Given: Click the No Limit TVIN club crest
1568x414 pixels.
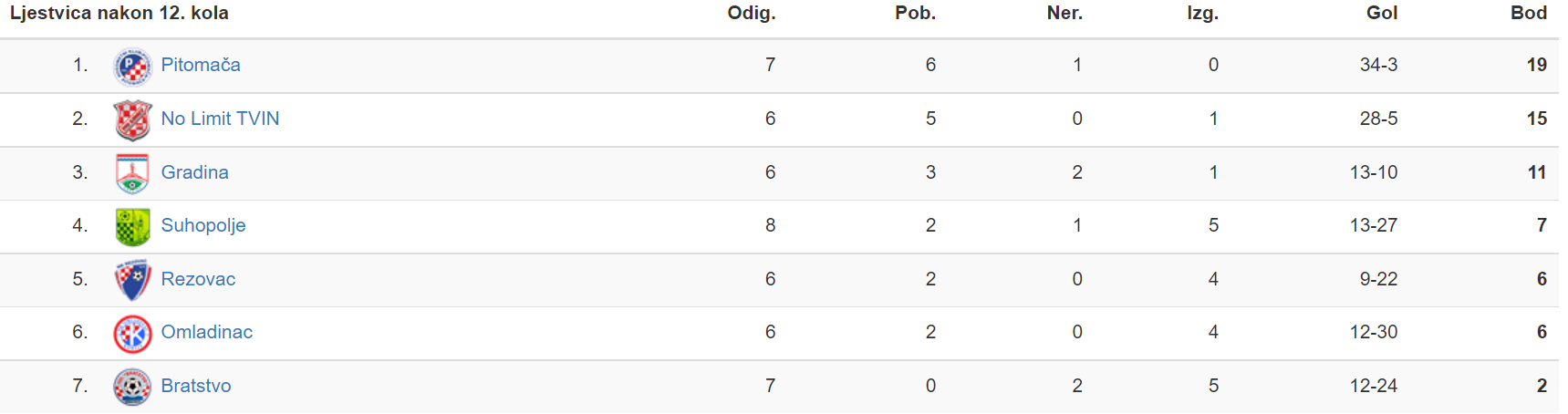Looking at the screenshot, I should [132, 120].
